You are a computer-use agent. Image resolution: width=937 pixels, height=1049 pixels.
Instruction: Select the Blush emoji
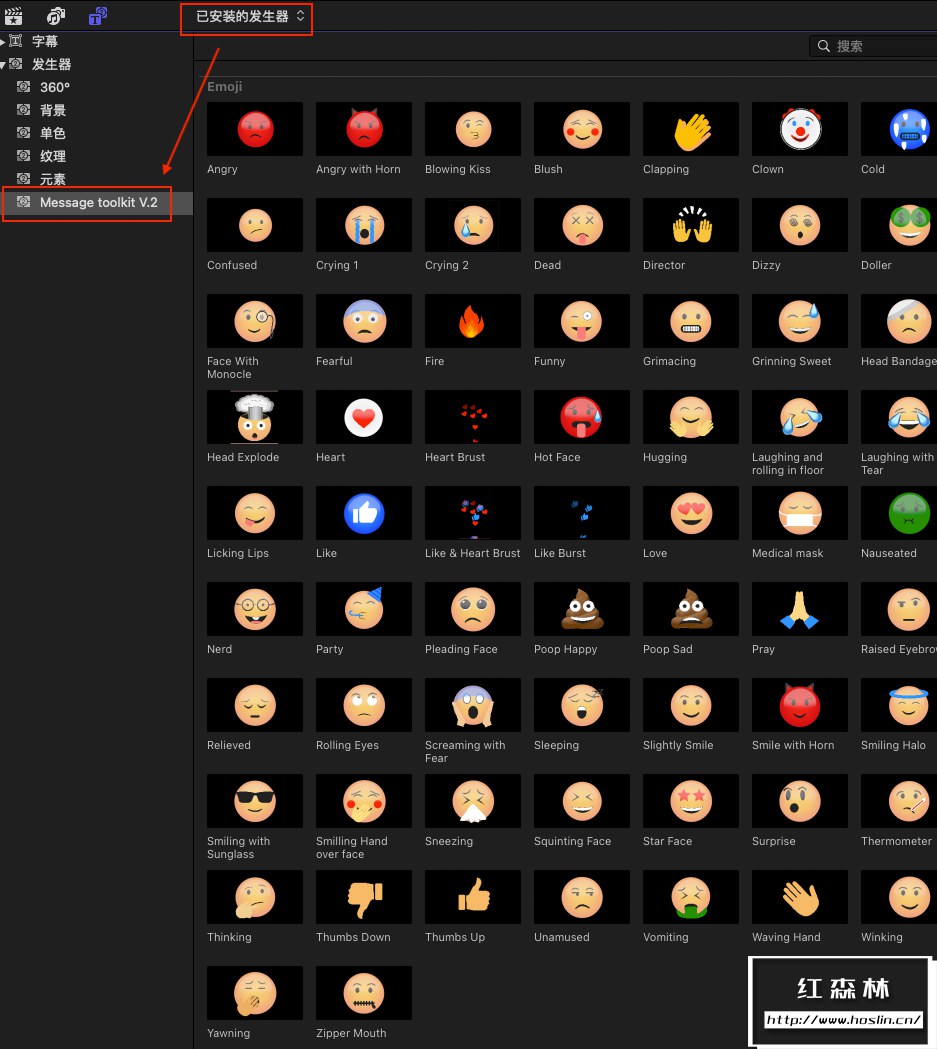[x=582, y=129]
